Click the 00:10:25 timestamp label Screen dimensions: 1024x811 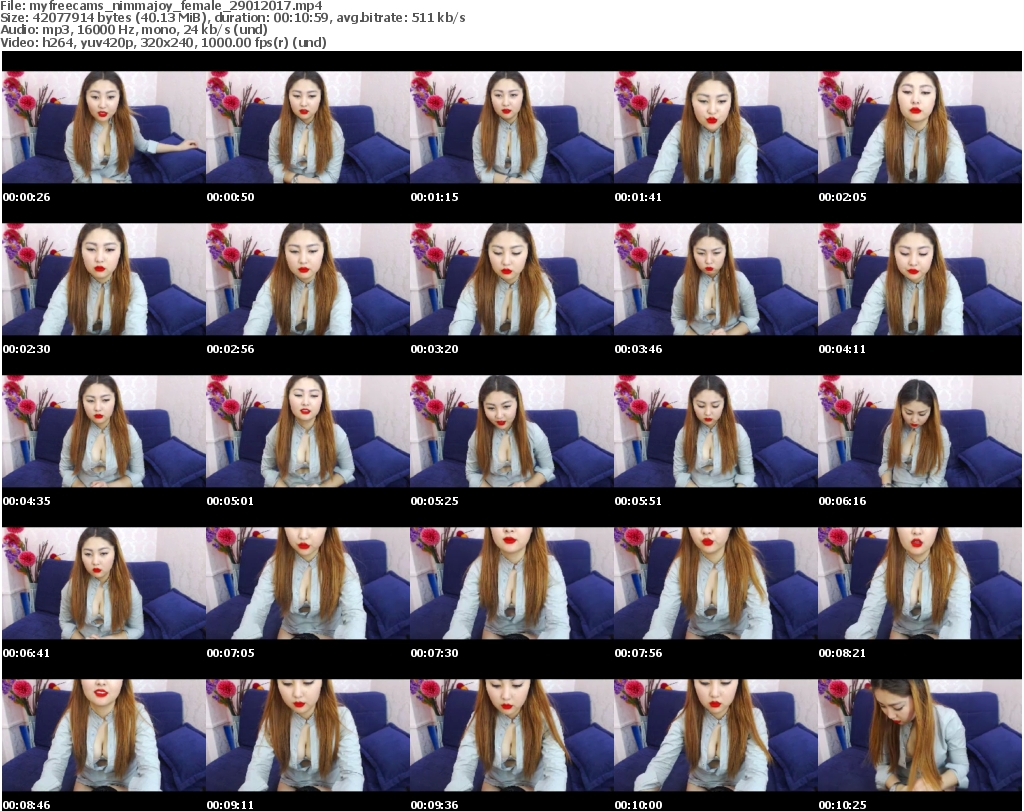click(842, 805)
